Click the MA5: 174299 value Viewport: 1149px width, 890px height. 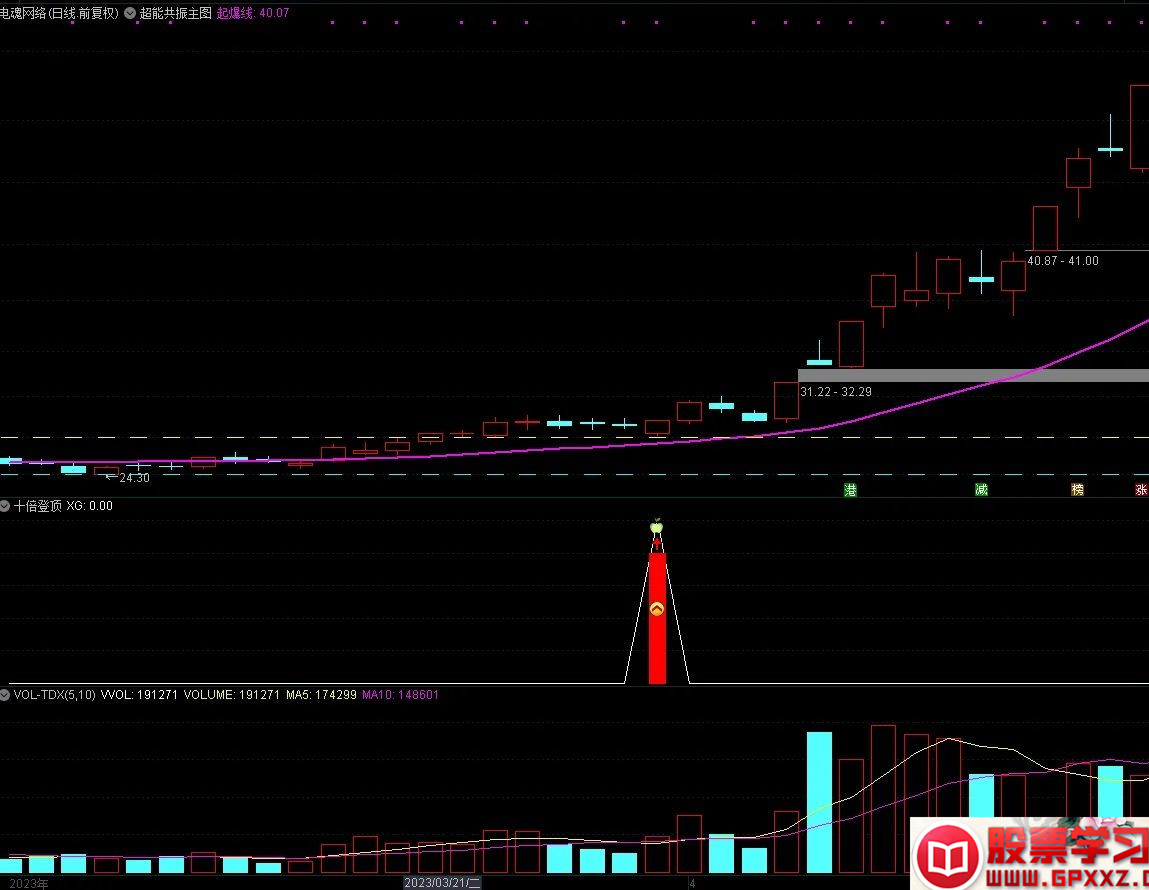click(x=321, y=694)
